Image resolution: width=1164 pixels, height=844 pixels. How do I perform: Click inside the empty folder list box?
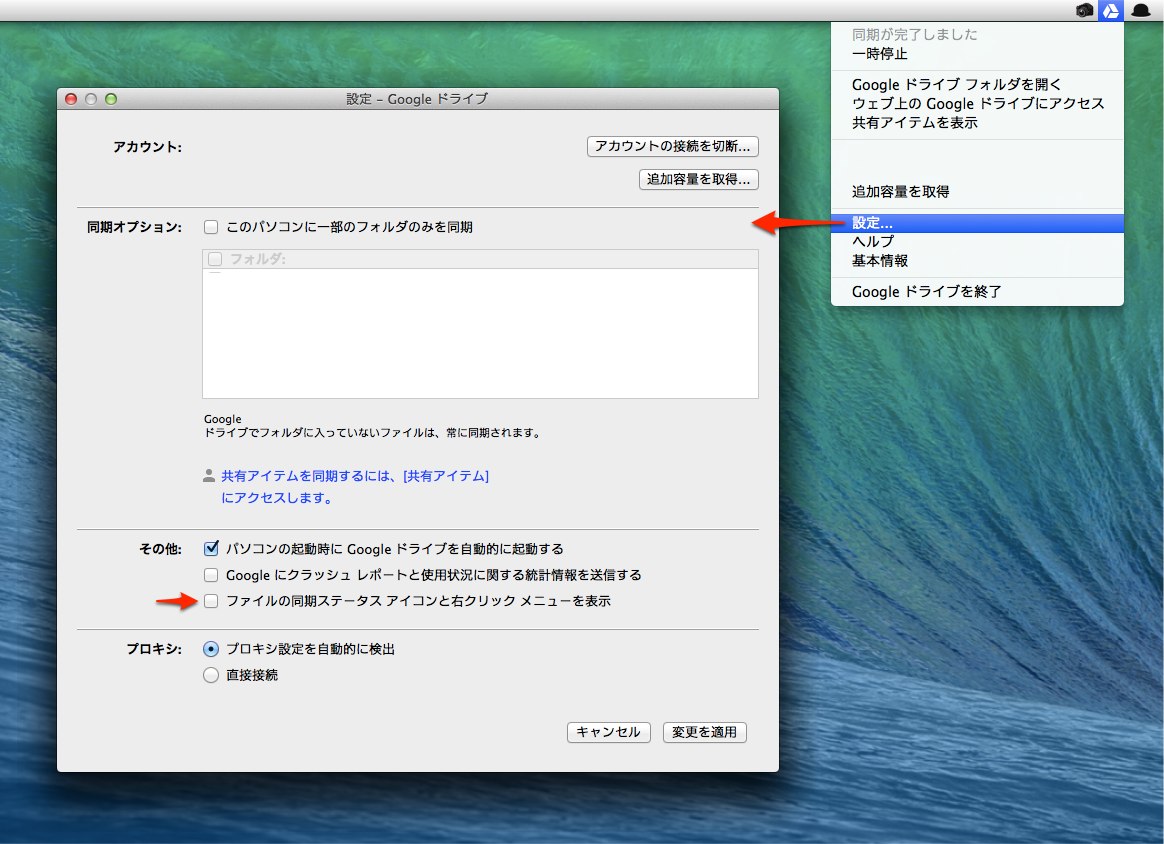tap(480, 333)
